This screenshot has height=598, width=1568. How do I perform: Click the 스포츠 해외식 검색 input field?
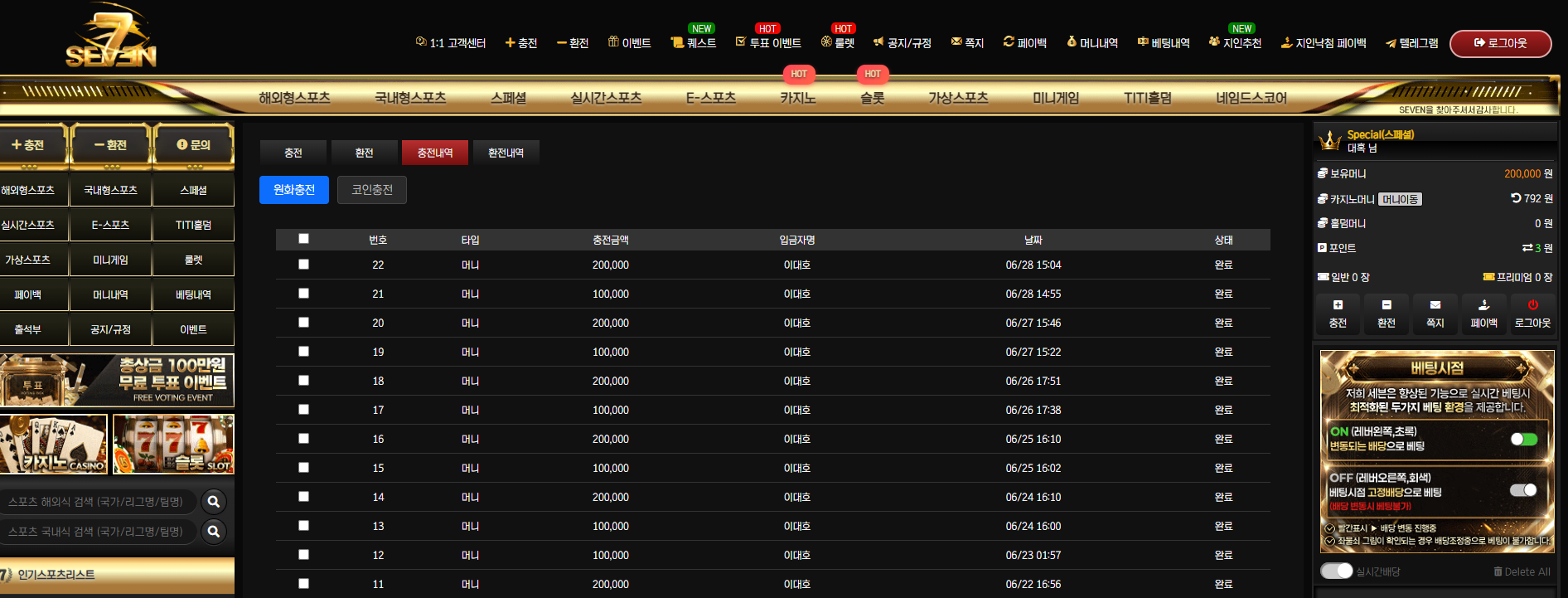point(98,502)
